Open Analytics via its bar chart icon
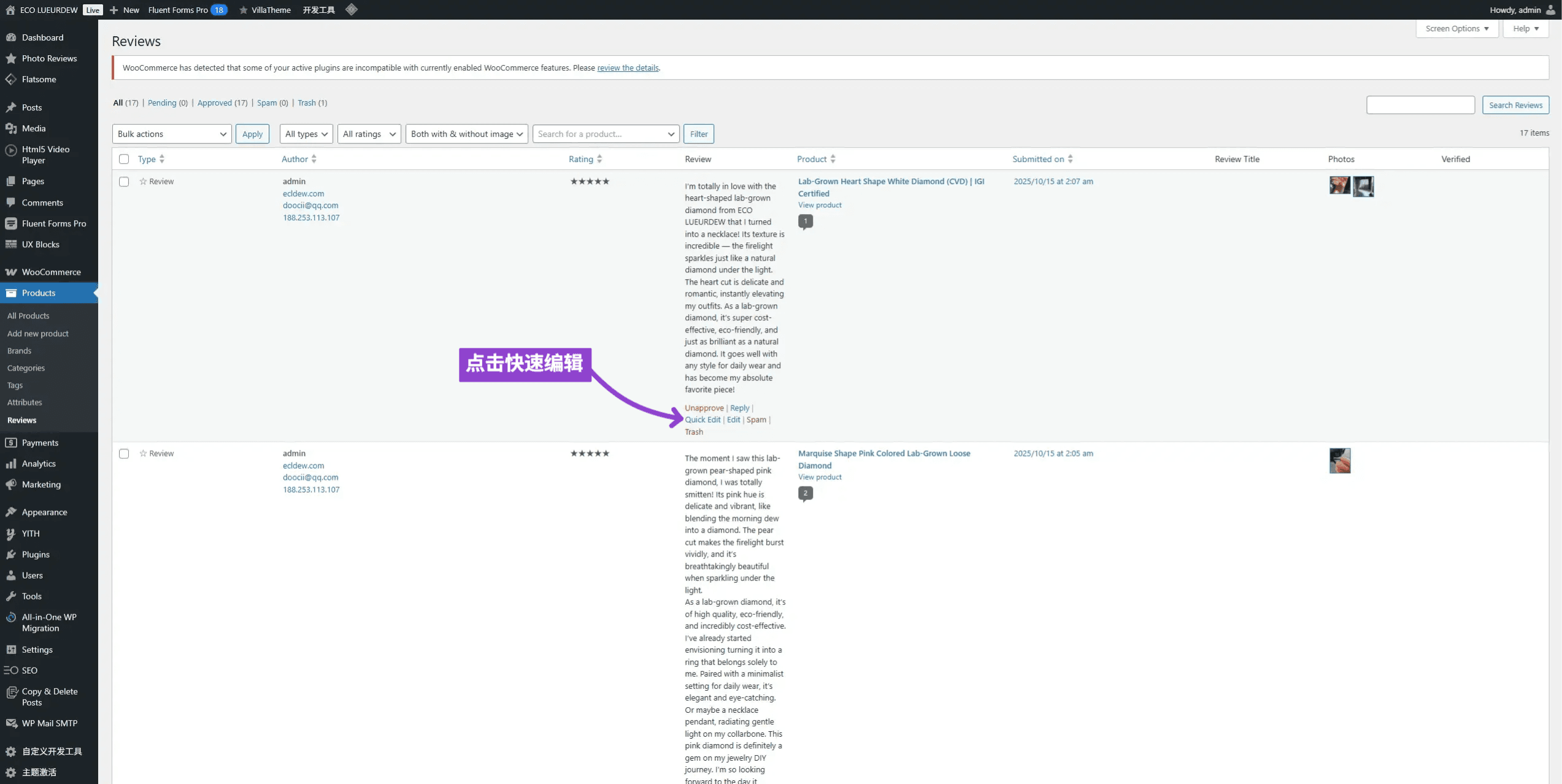 click(11, 463)
